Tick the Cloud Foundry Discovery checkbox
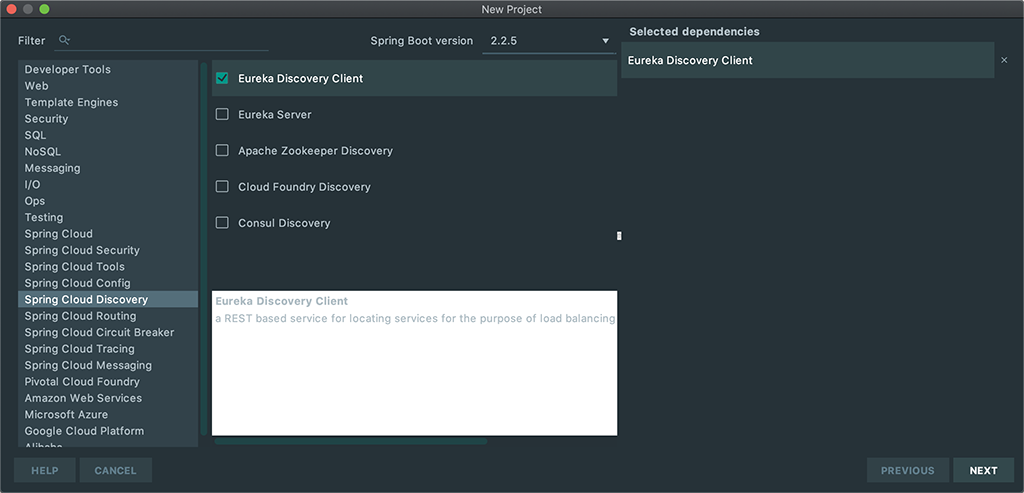Screen dimensions: 1024x493 222,187
